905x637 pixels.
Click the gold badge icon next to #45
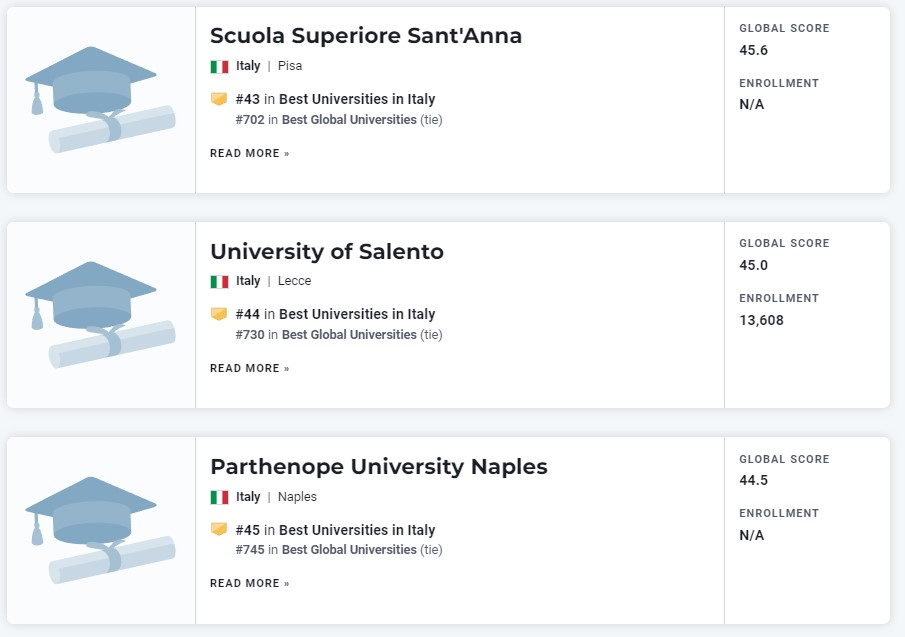pos(219,529)
